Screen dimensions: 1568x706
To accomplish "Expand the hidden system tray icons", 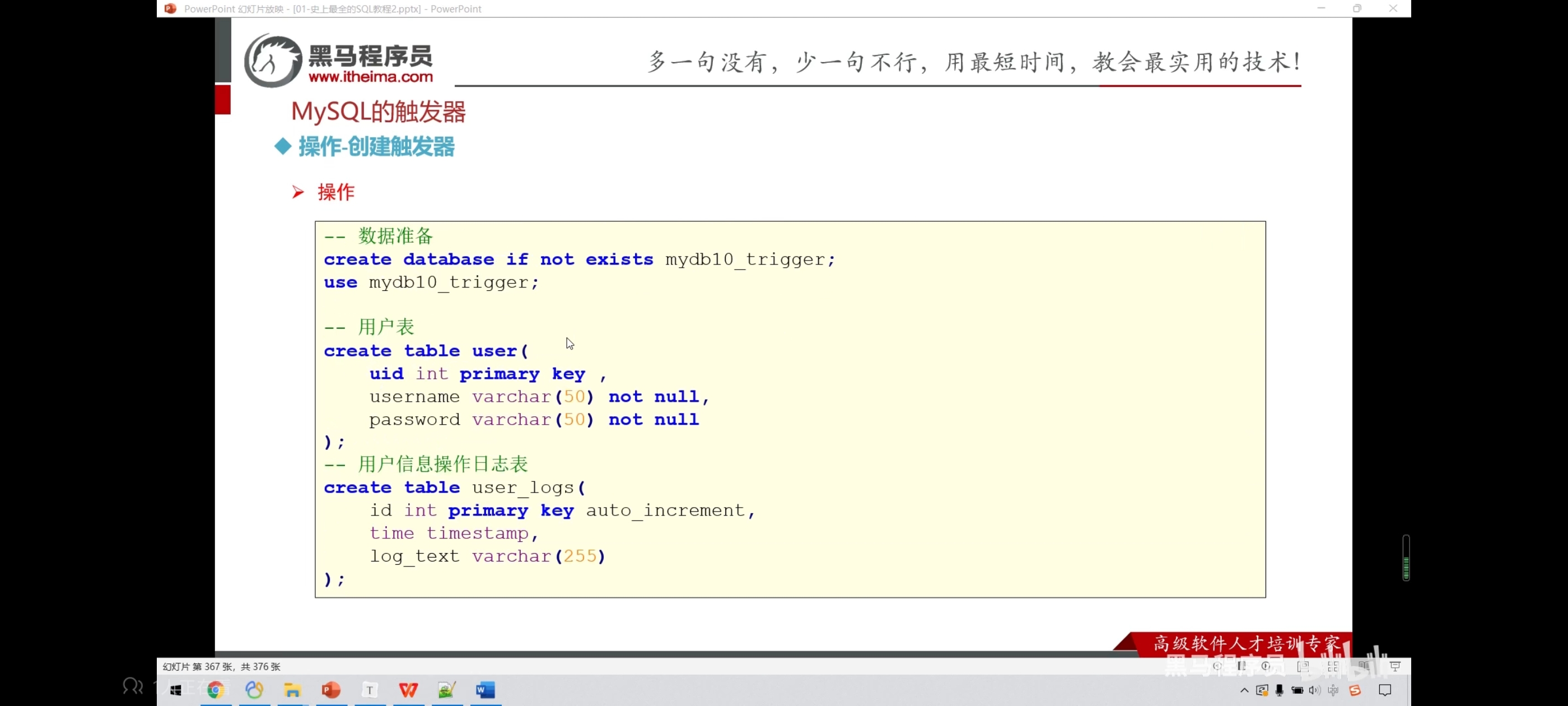I will pyautogui.click(x=1244, y=690).
